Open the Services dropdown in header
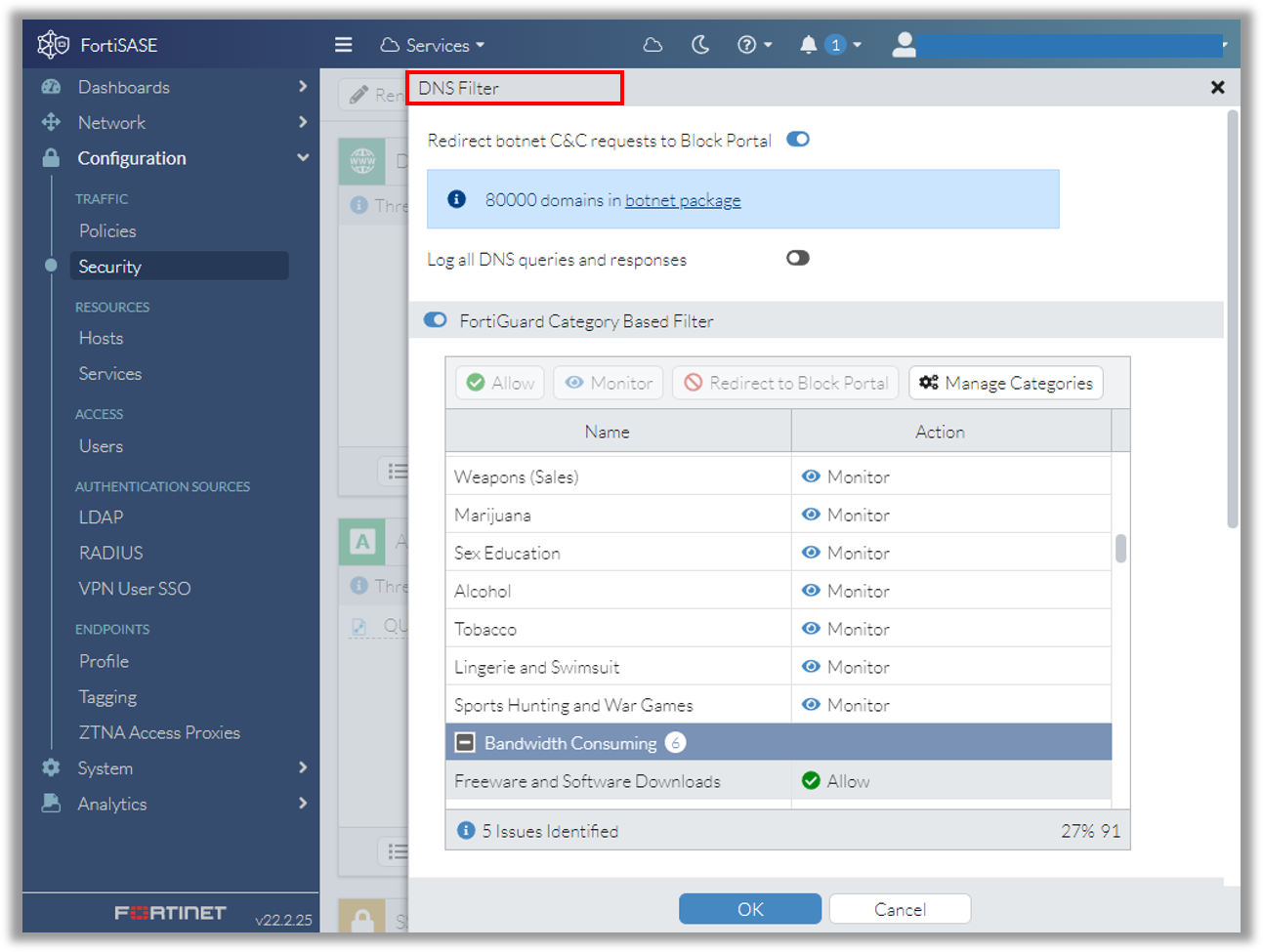 [x=433, y=45]
